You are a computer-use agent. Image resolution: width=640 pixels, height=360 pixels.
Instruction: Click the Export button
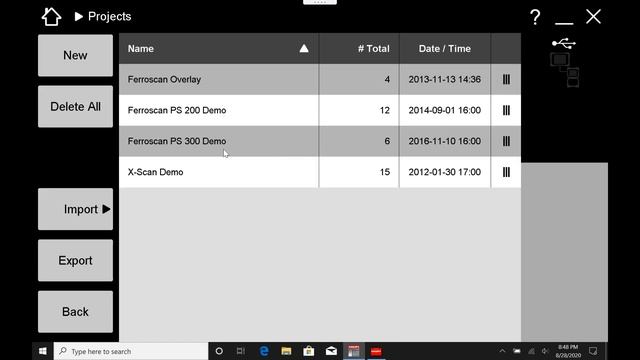[x=76, y=260]
